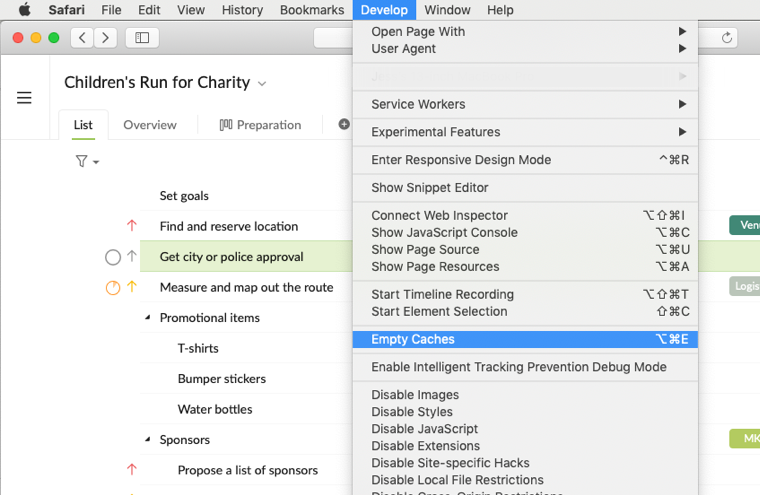Choose Show Page Source

525,249
